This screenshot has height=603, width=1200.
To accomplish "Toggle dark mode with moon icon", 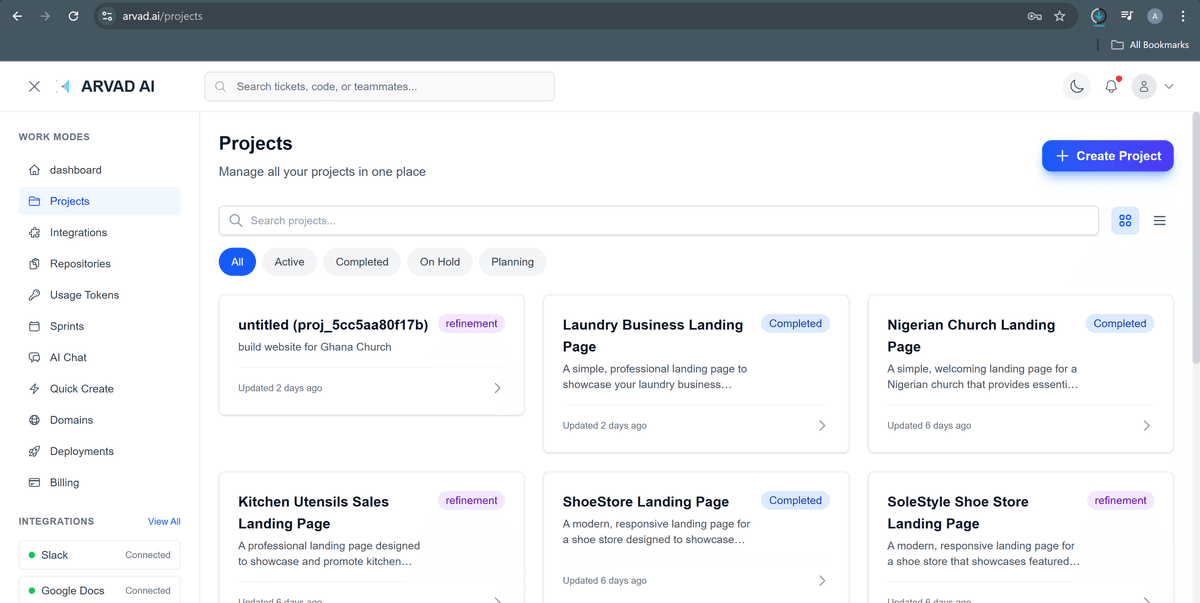I will tap(1076, 86).
